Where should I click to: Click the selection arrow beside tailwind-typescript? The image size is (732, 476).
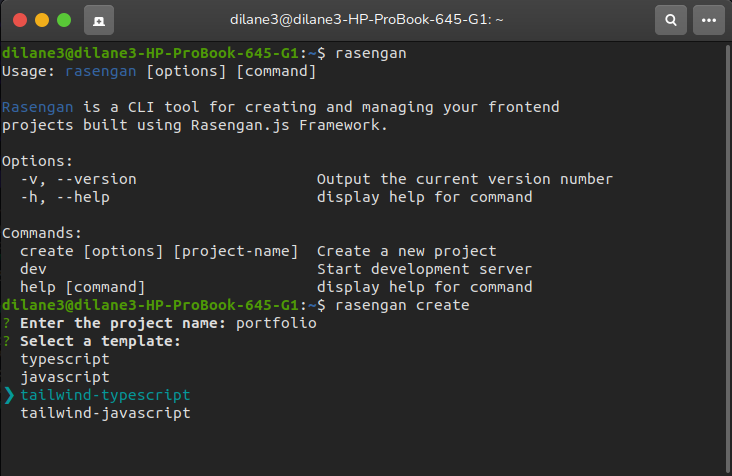point(9,395)
